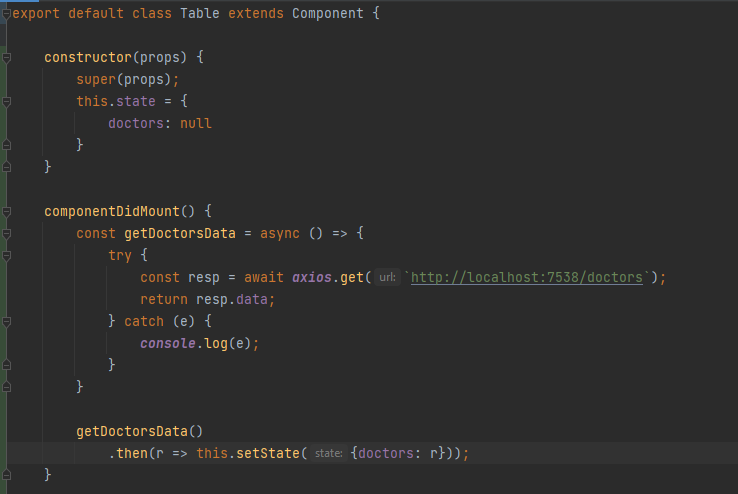Click the 'export' keyword
Screen dimensions: 738x494
click(36, 14)
